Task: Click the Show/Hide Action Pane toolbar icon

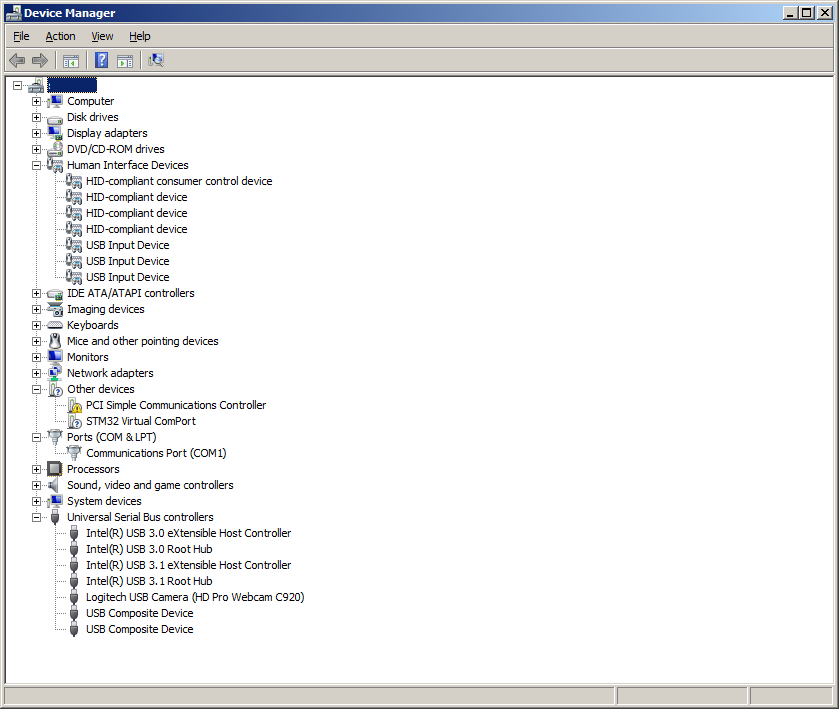Action: [124, 60]
